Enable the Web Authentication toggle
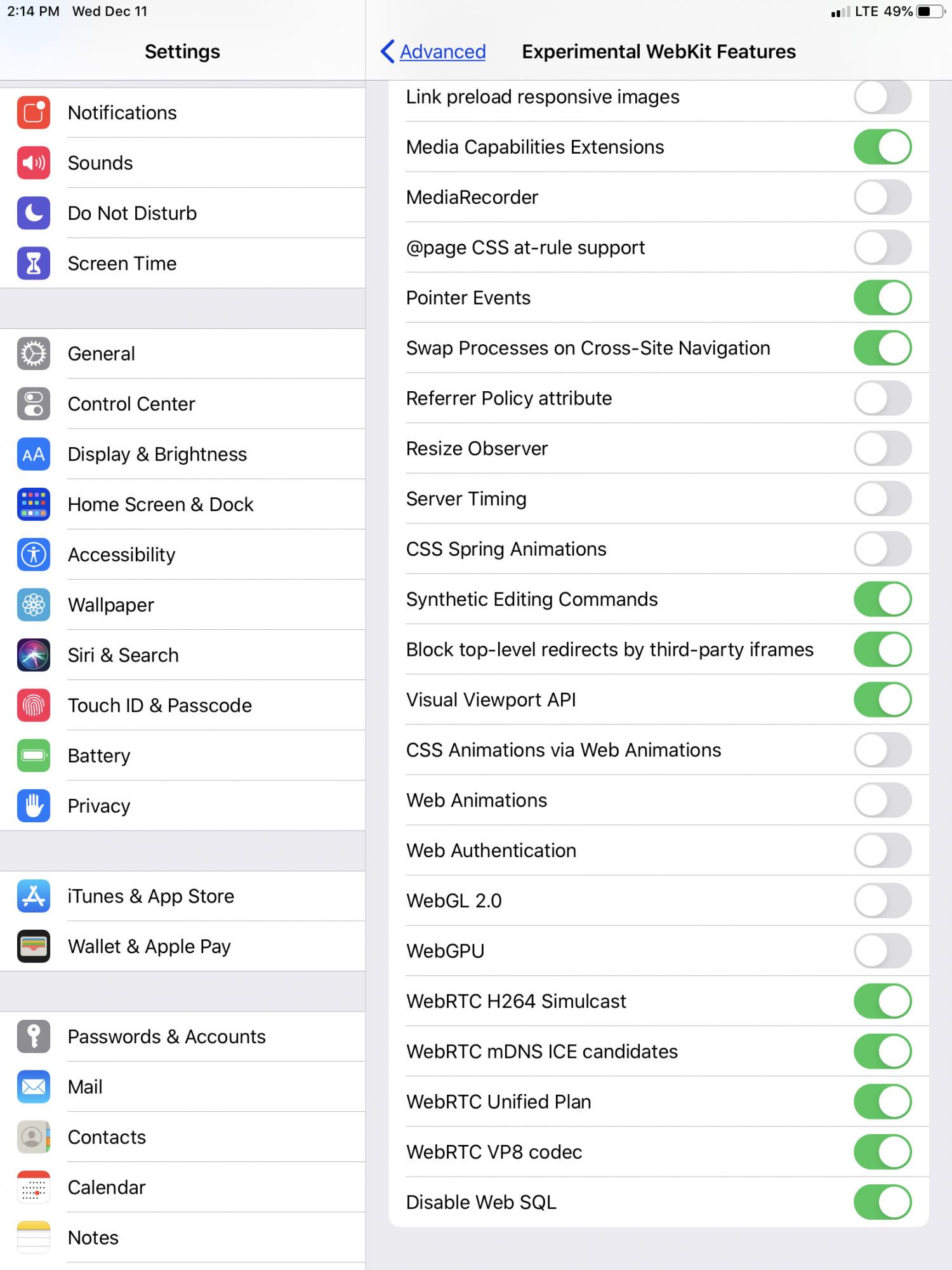 882,850
